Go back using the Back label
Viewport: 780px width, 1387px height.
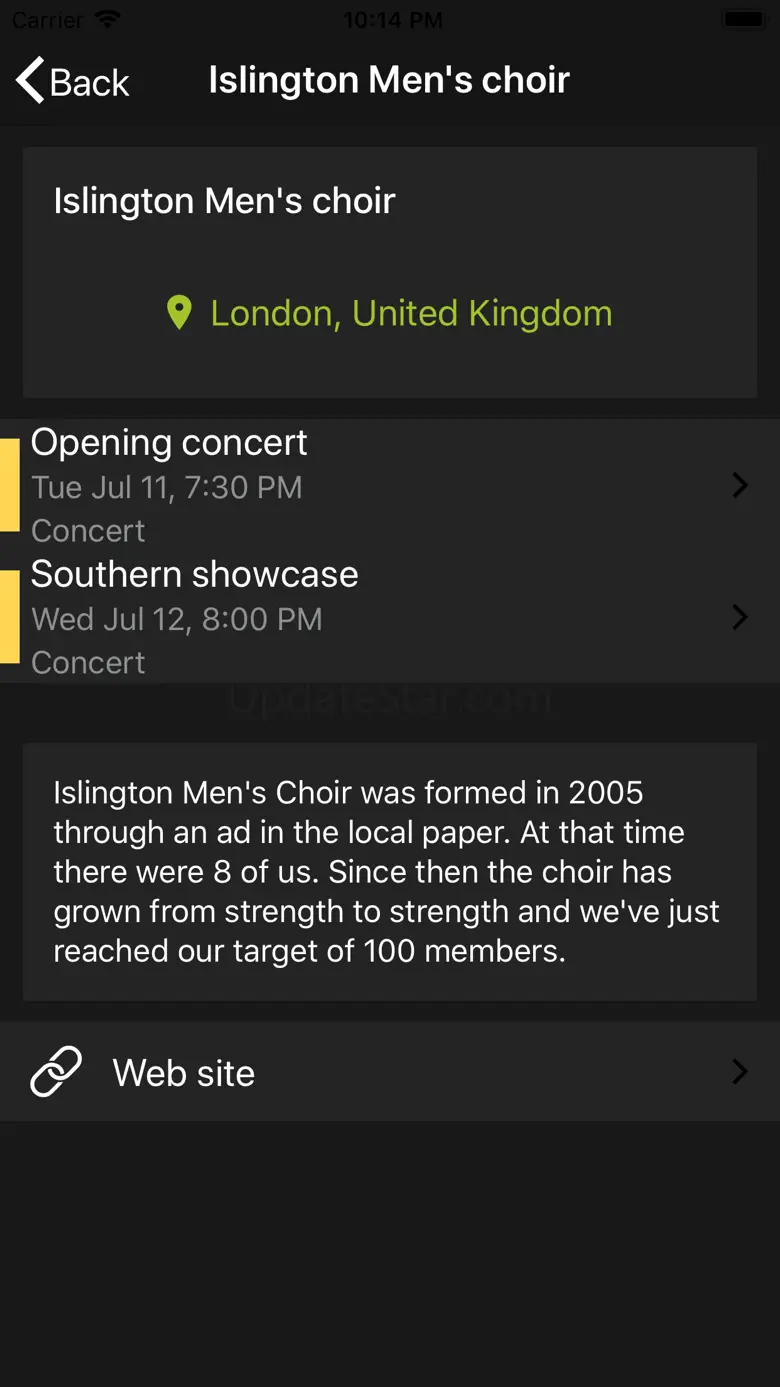click(90, 83)
